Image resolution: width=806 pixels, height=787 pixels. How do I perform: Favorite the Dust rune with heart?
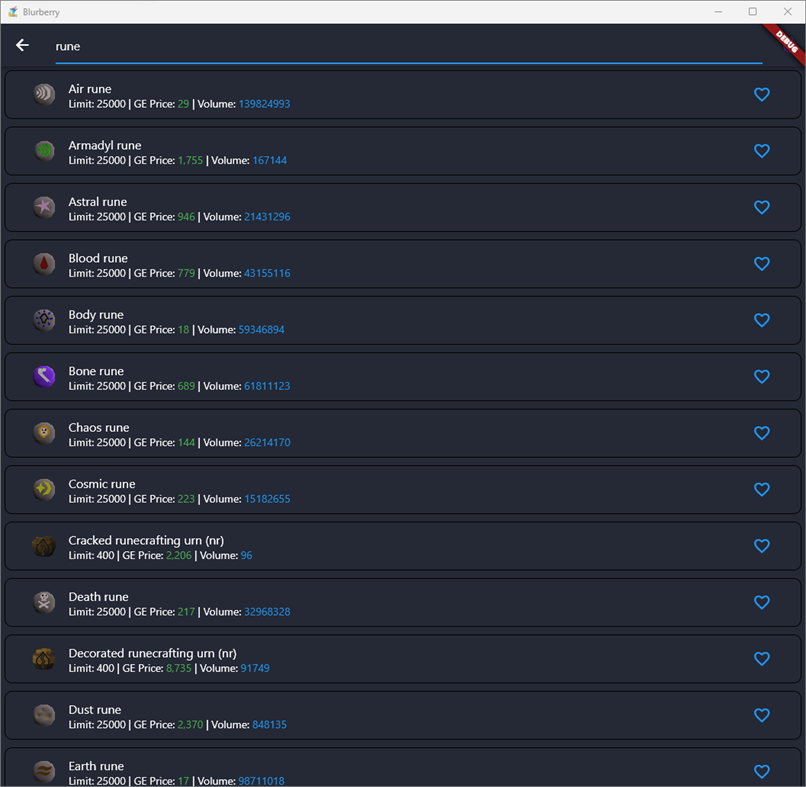(762, 715)
